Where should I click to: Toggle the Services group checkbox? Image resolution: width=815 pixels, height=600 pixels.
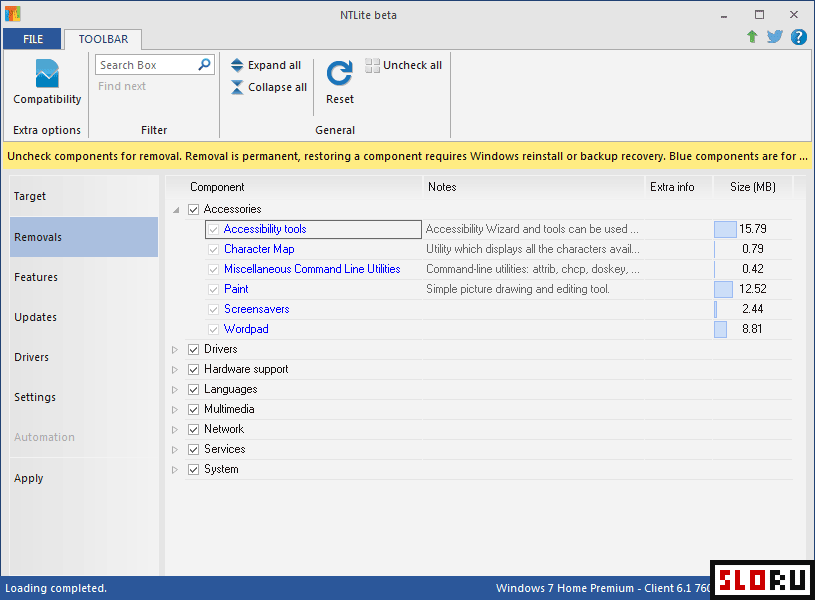pos(193,449)
